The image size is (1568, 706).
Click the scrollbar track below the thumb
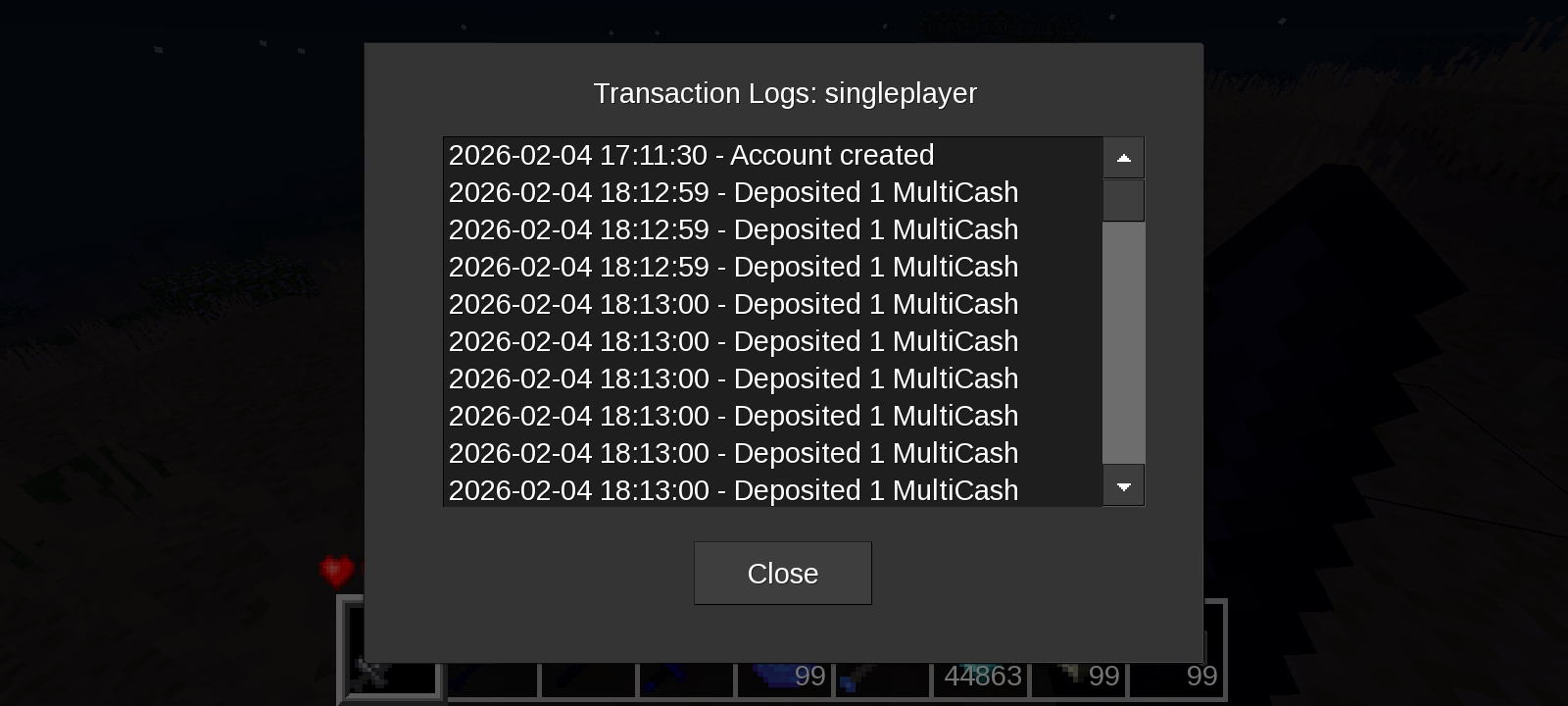[x=1123, y=343]
